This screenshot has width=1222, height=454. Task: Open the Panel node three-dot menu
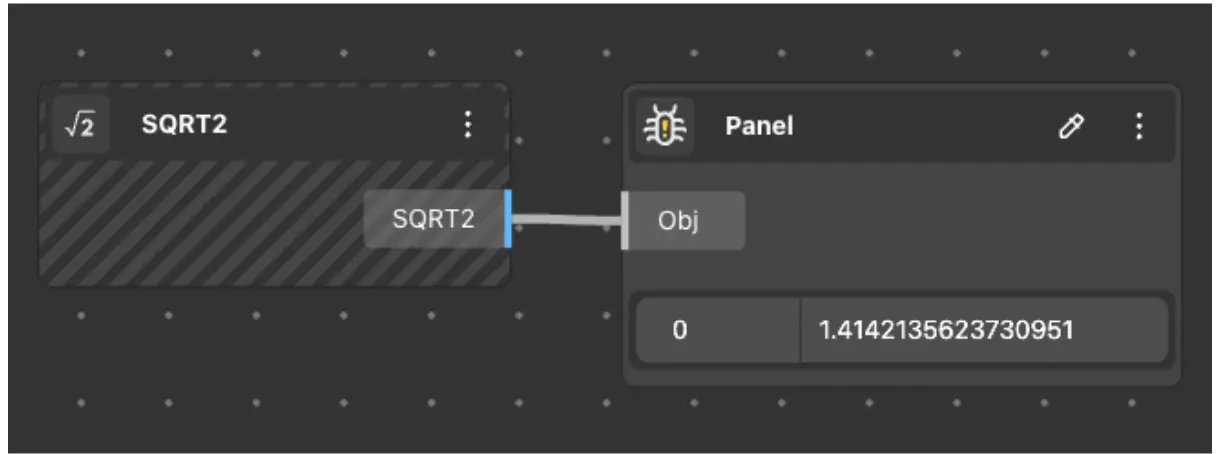tap(1138, 126)
